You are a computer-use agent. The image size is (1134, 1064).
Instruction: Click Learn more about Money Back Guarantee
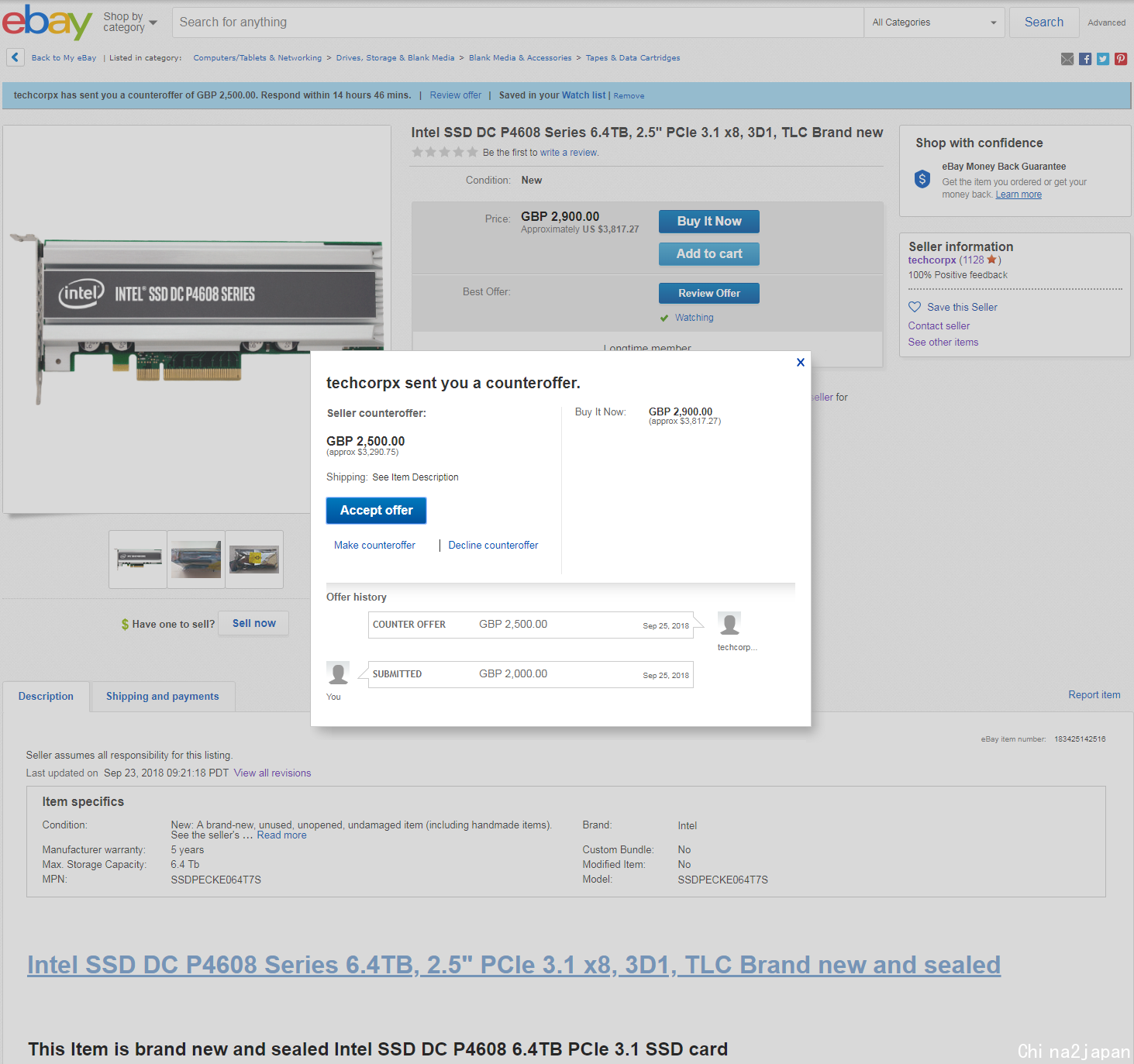(1019, 195)
